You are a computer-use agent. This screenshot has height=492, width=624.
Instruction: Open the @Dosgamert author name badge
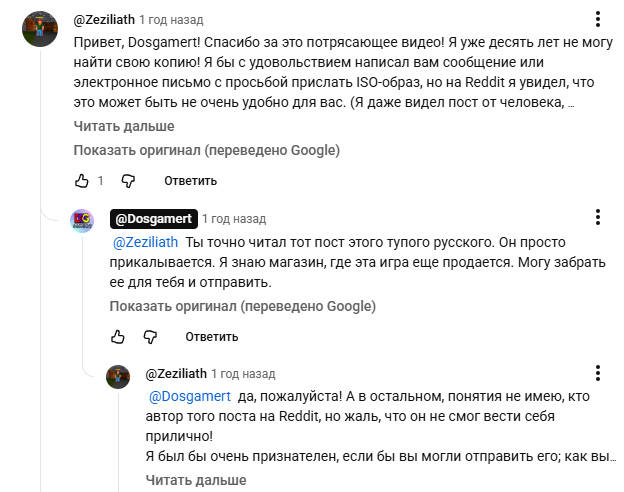pyautogui.click(x=153, y=218)
